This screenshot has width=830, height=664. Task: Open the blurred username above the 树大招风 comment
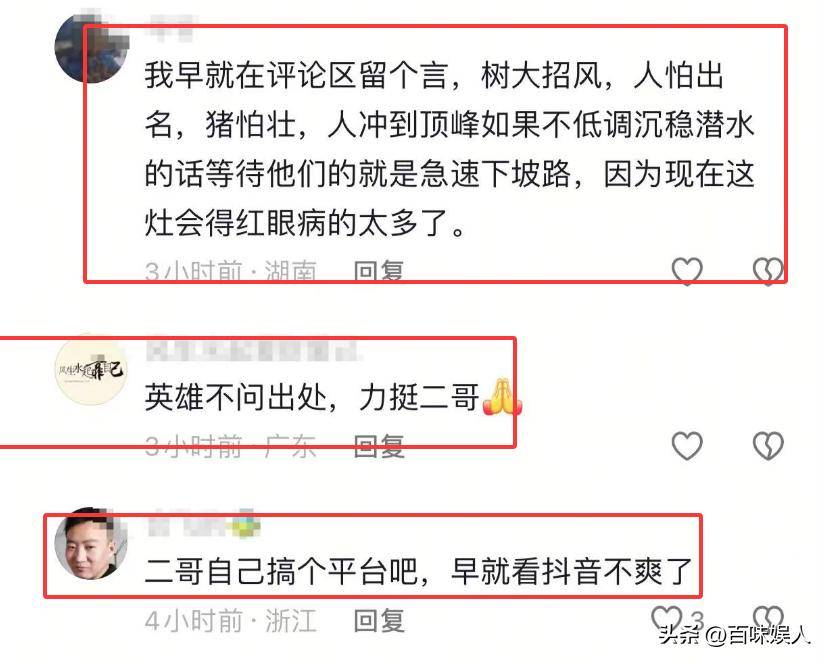point(170,26)
